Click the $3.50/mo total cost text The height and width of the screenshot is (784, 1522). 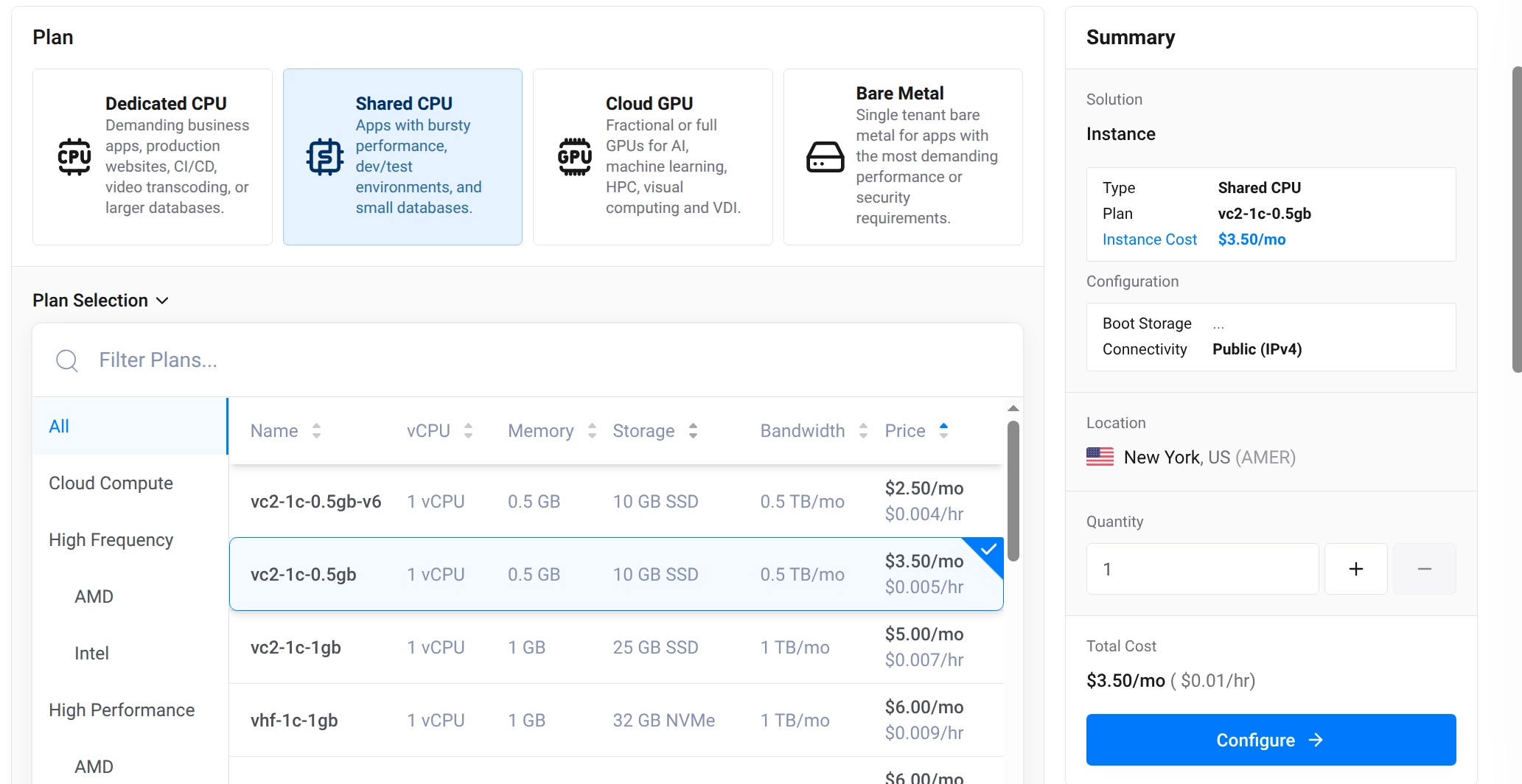1125,680
